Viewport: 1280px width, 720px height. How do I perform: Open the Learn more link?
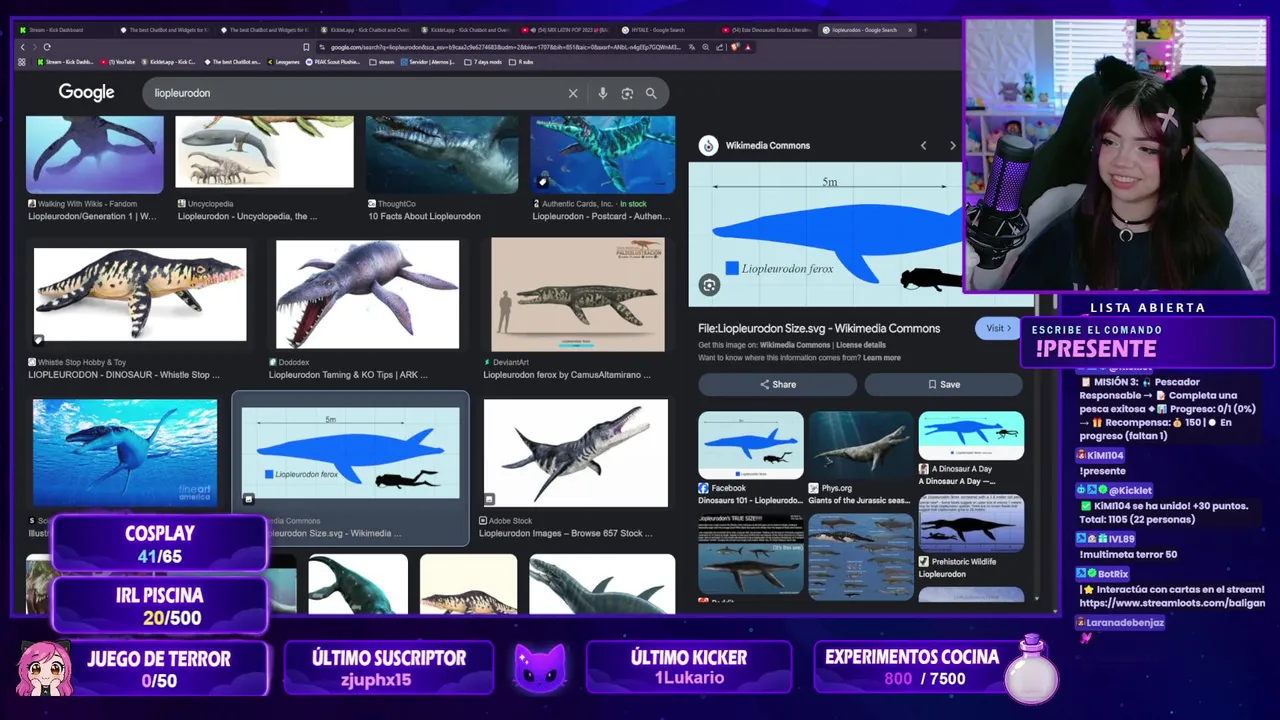882,357
